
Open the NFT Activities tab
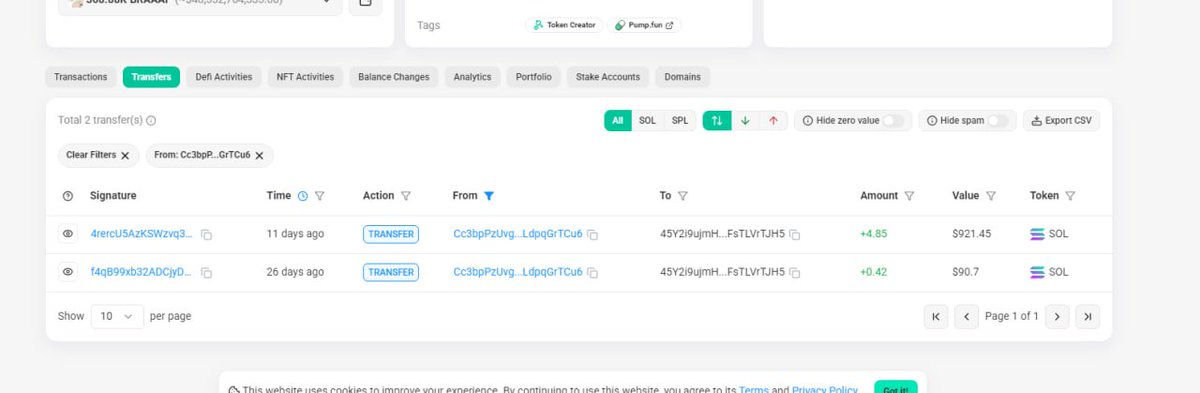coord(305,77)
